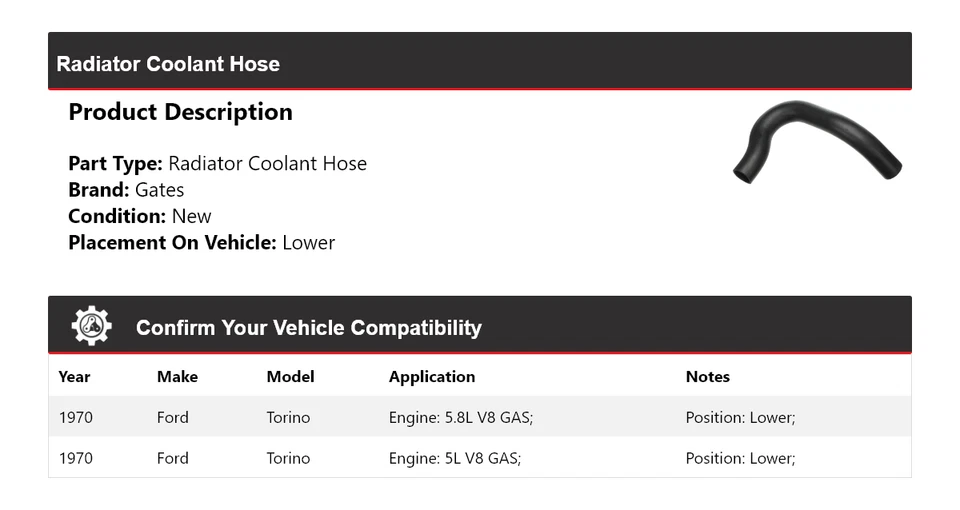Click 1970 in the 5L engine row
Image resolution: width=960 pixels, height=510 pixels.
75,458
